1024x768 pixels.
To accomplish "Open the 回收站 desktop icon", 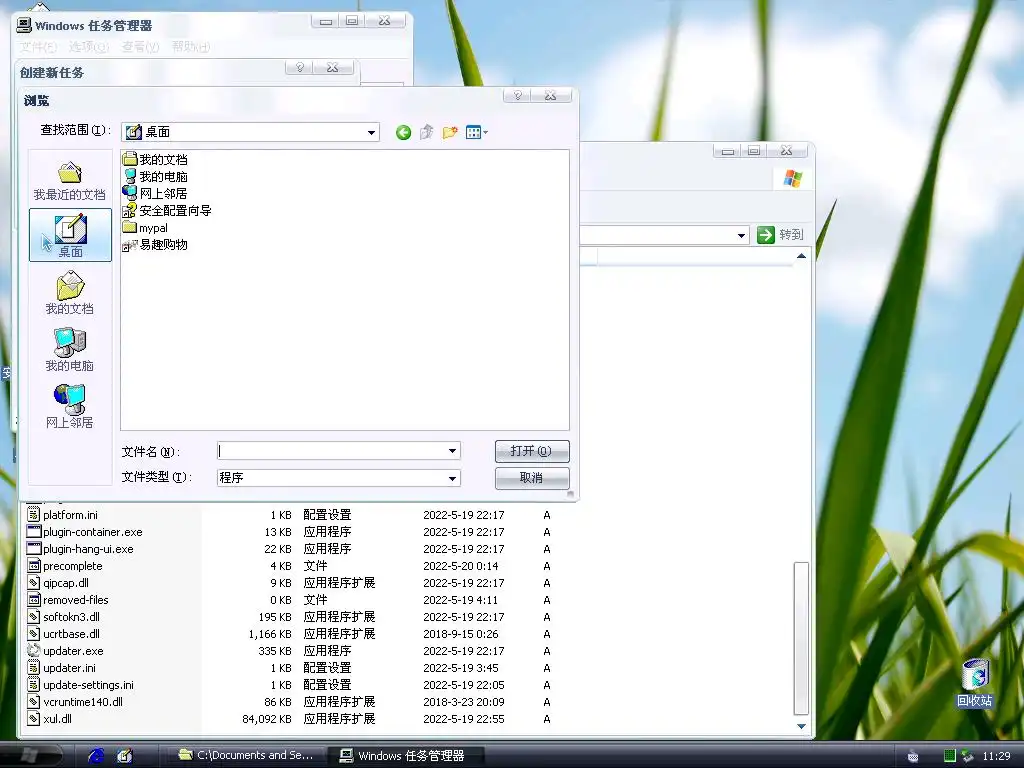I will pos(975,682).
